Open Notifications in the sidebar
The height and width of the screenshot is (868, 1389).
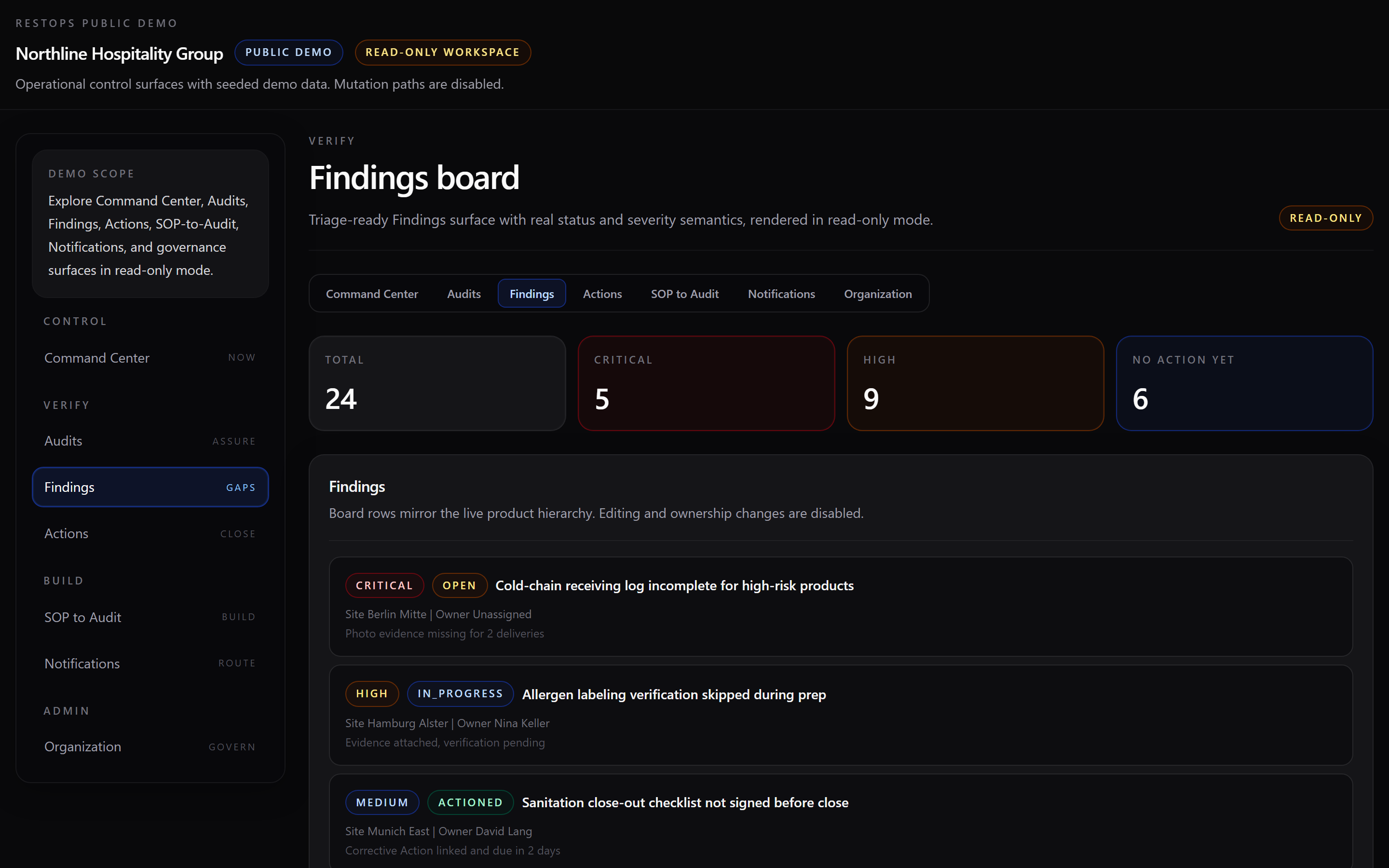[x=150, y=663]
